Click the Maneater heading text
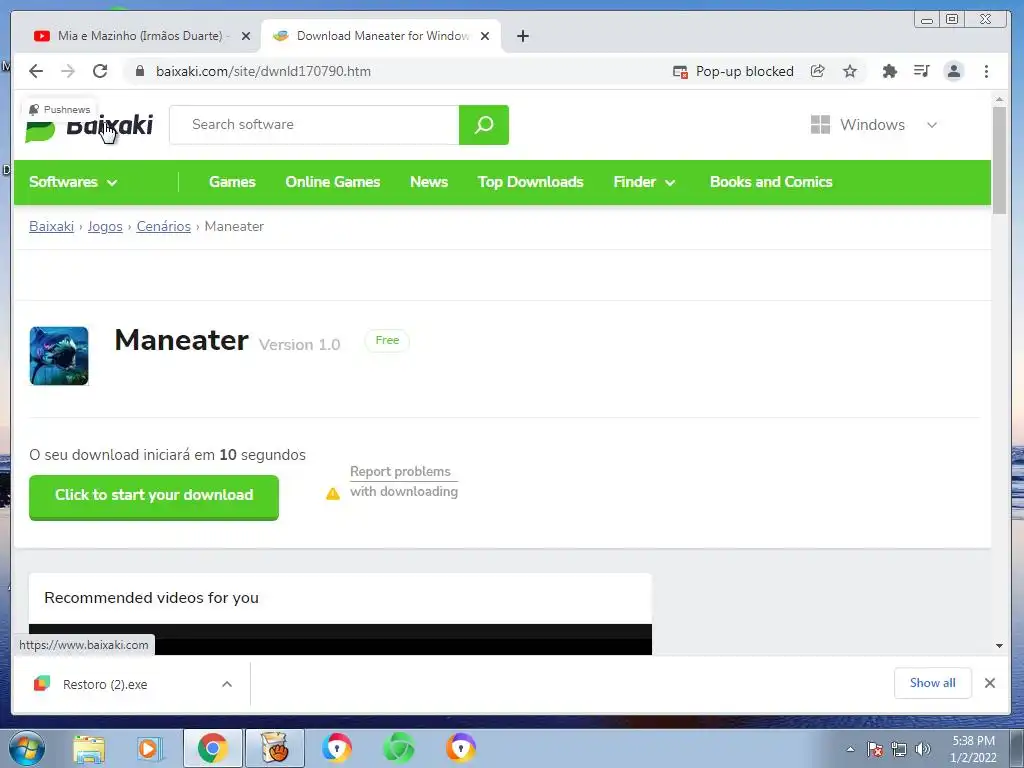 (x=182, y=340)
